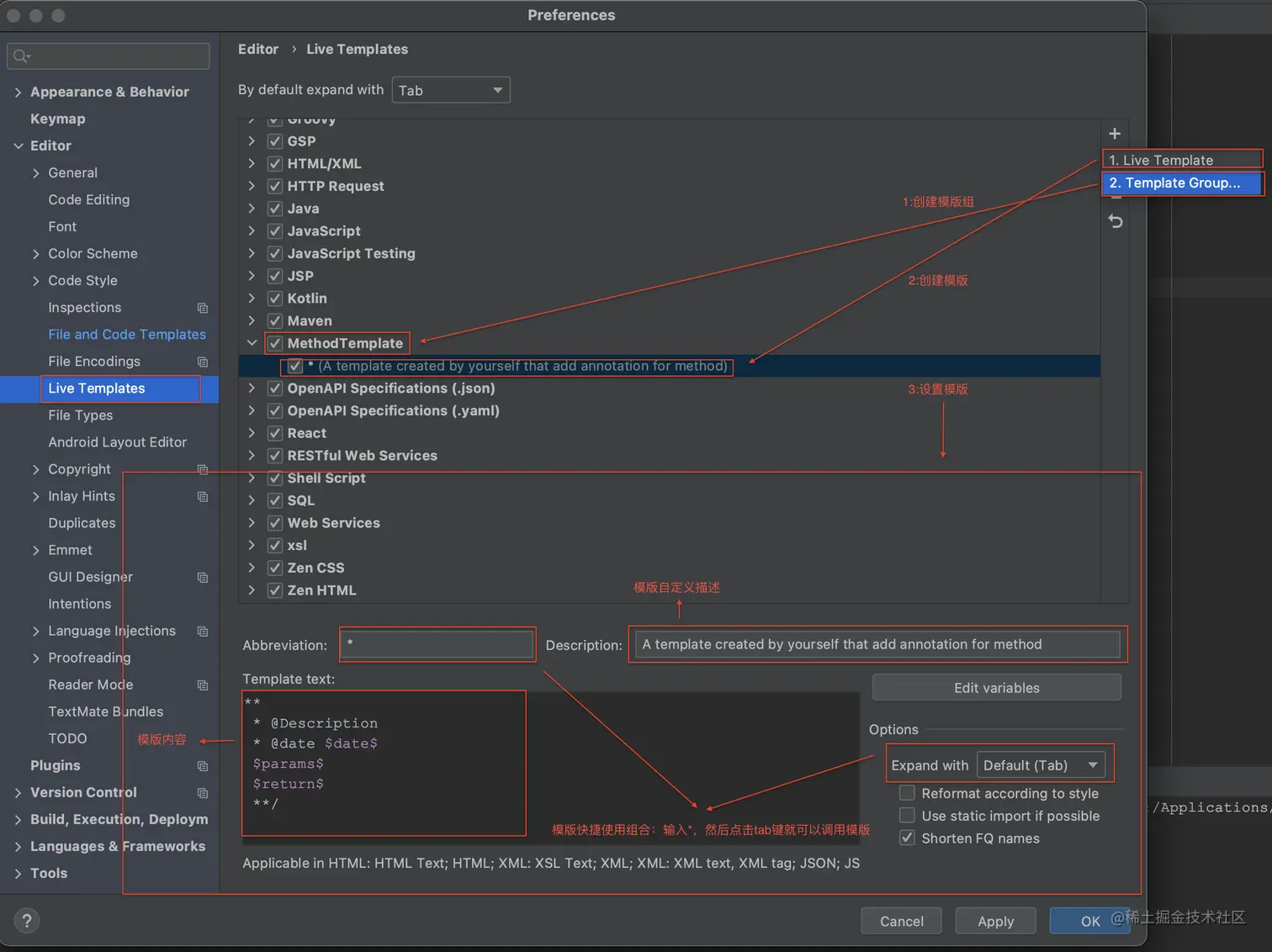Click project-level icon next to Plugins
The height and width of the screenshot is (952, 1272).
click(x=203, y=765)
